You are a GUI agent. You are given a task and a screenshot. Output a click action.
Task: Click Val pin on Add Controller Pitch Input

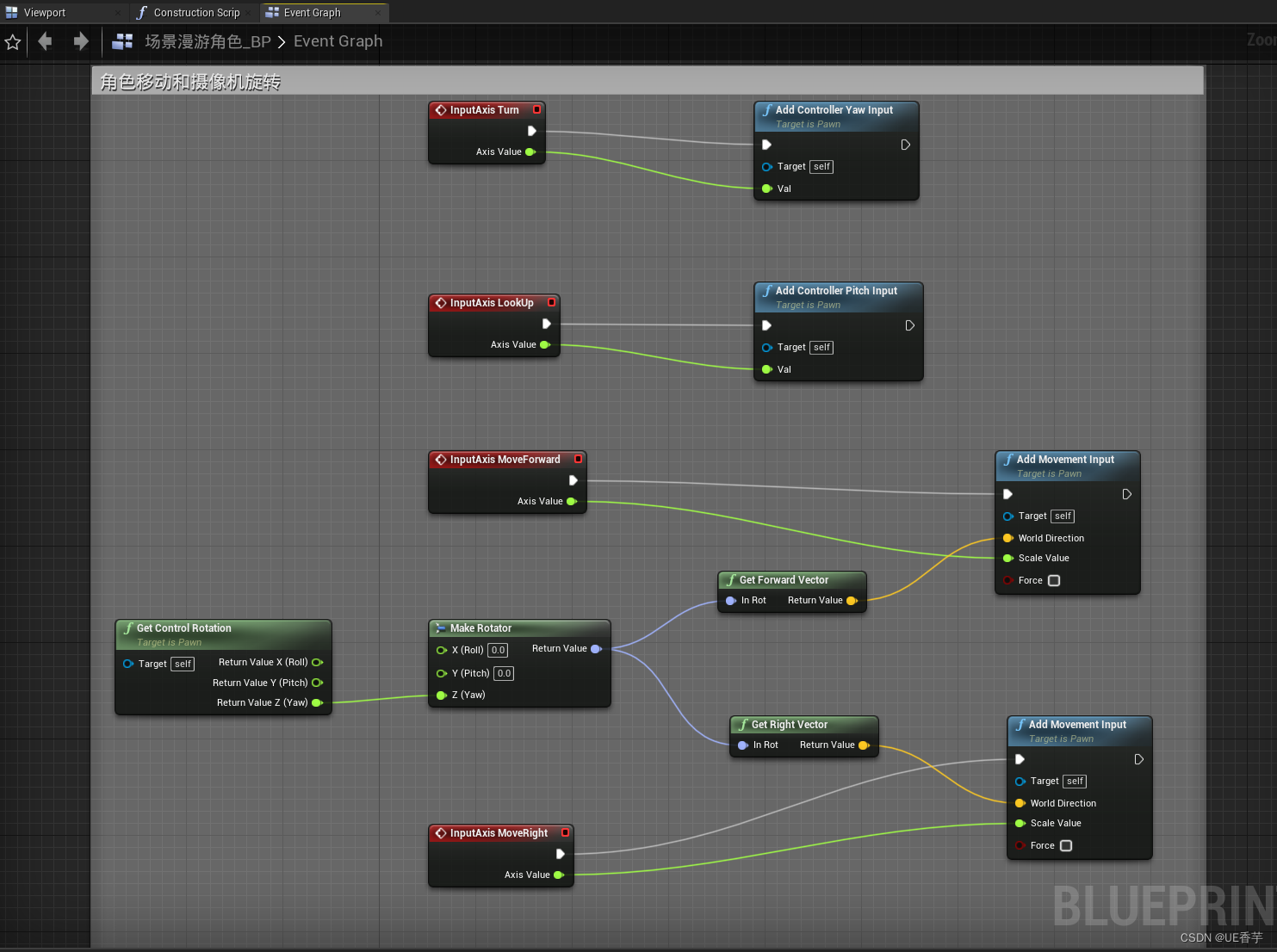click(x=767, y=369)
